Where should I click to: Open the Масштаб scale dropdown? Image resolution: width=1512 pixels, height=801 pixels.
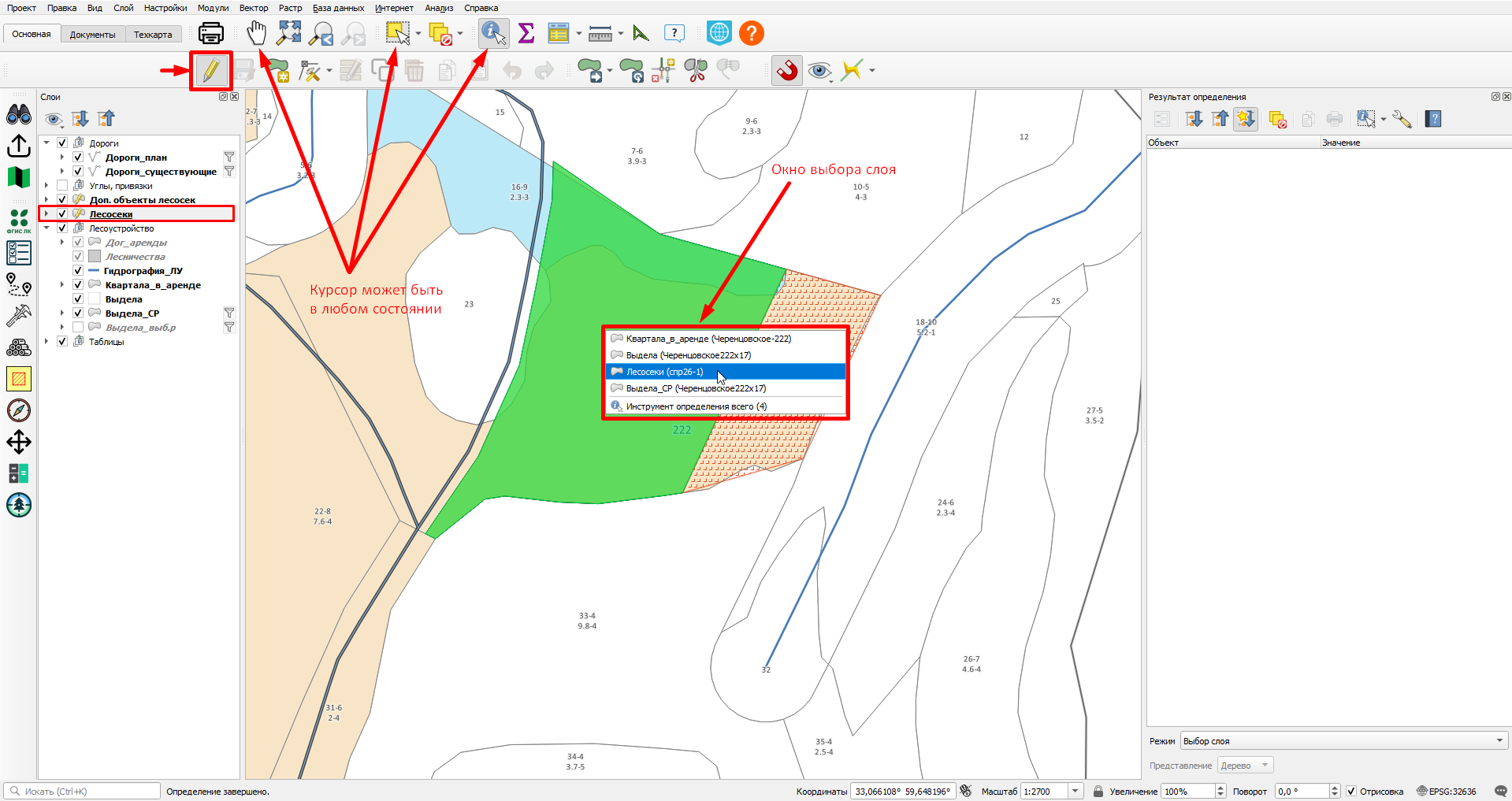[1075, 792]
